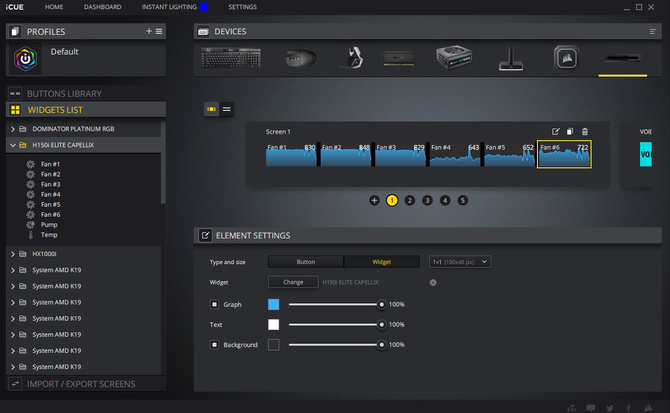Click the Text opacity slider handle

coord(381,325)
